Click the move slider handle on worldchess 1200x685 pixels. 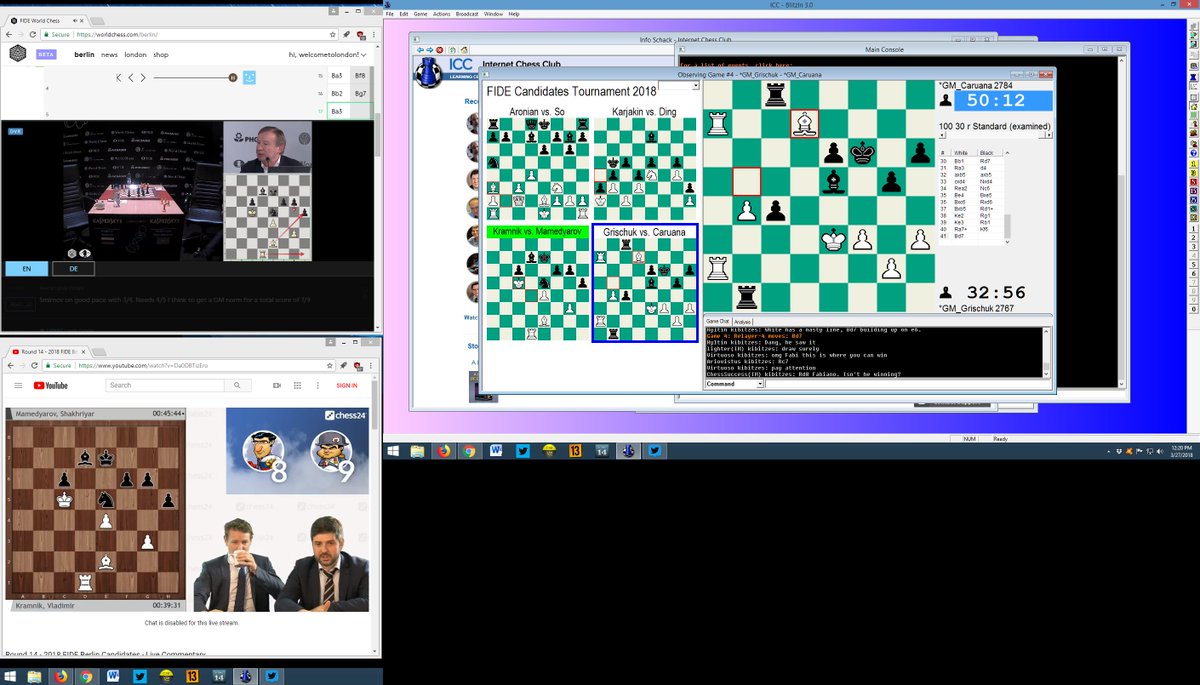(233, 77)
